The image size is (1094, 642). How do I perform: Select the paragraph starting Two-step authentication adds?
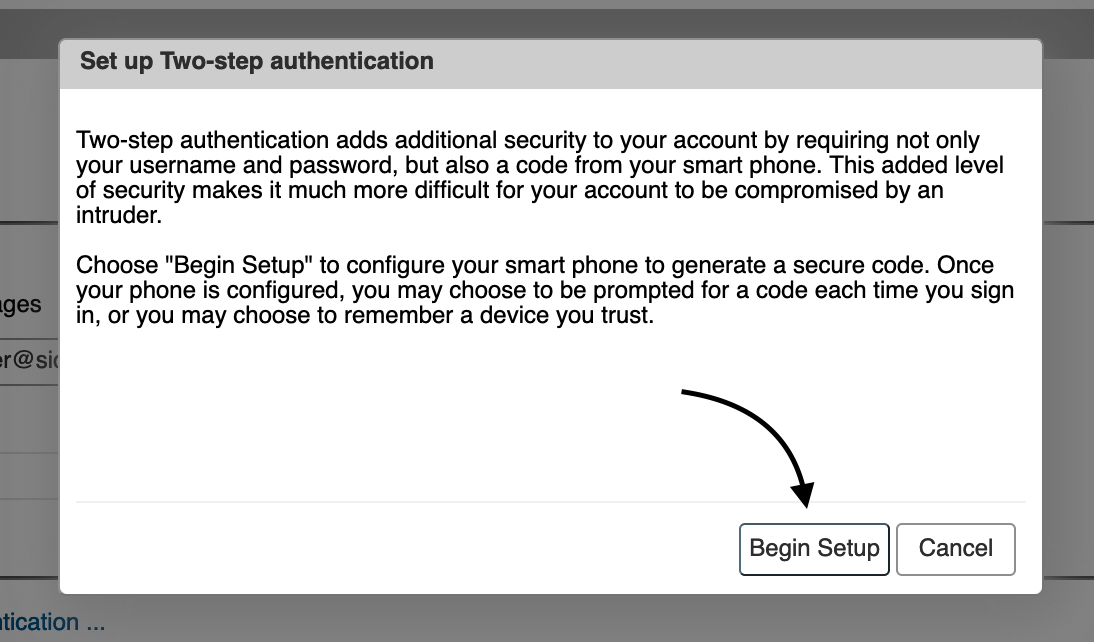540,178
